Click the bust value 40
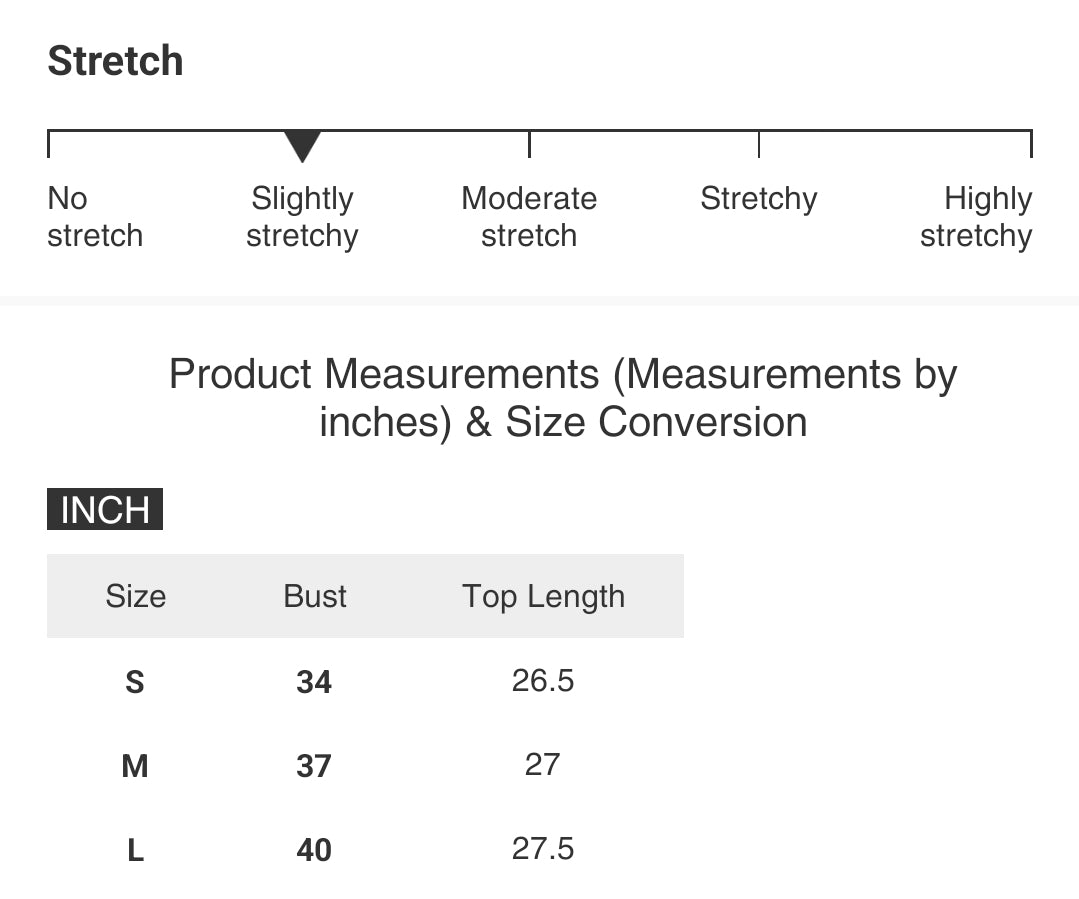 314,850
